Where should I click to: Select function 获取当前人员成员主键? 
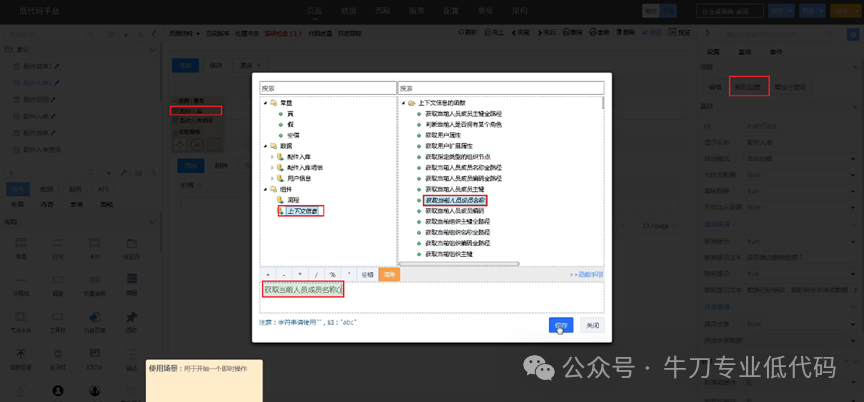click(455, 189)
